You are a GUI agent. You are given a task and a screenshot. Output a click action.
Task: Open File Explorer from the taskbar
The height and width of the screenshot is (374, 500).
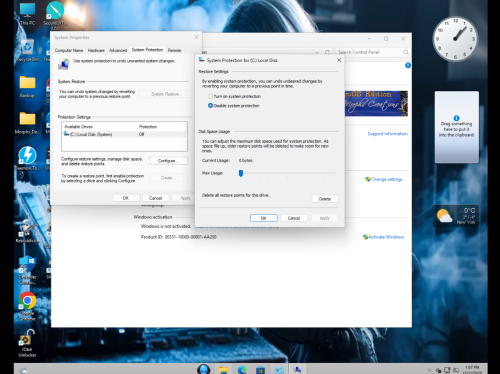(x=223, y=370)
